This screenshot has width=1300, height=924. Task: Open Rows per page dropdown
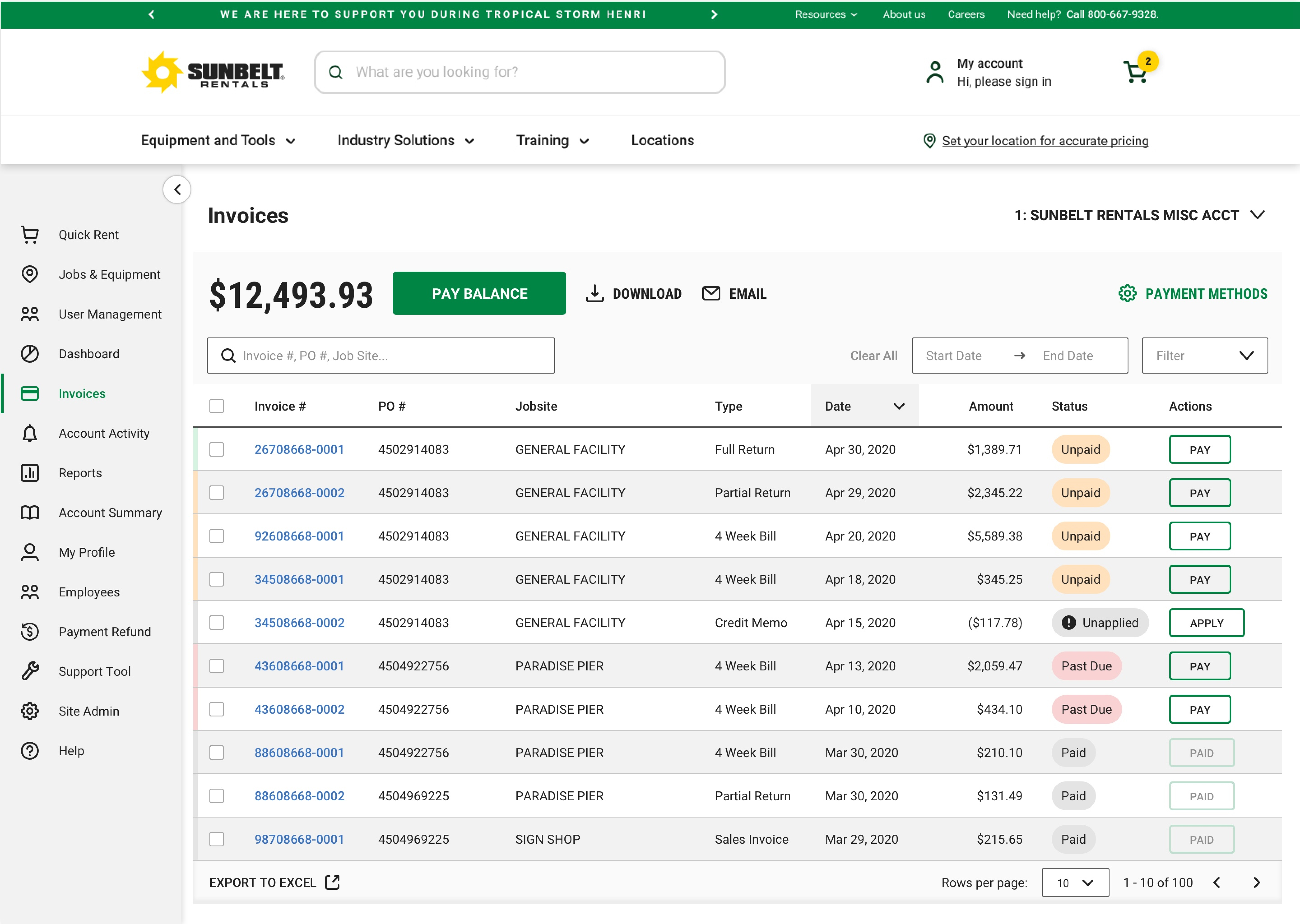tap(1075, 882)
